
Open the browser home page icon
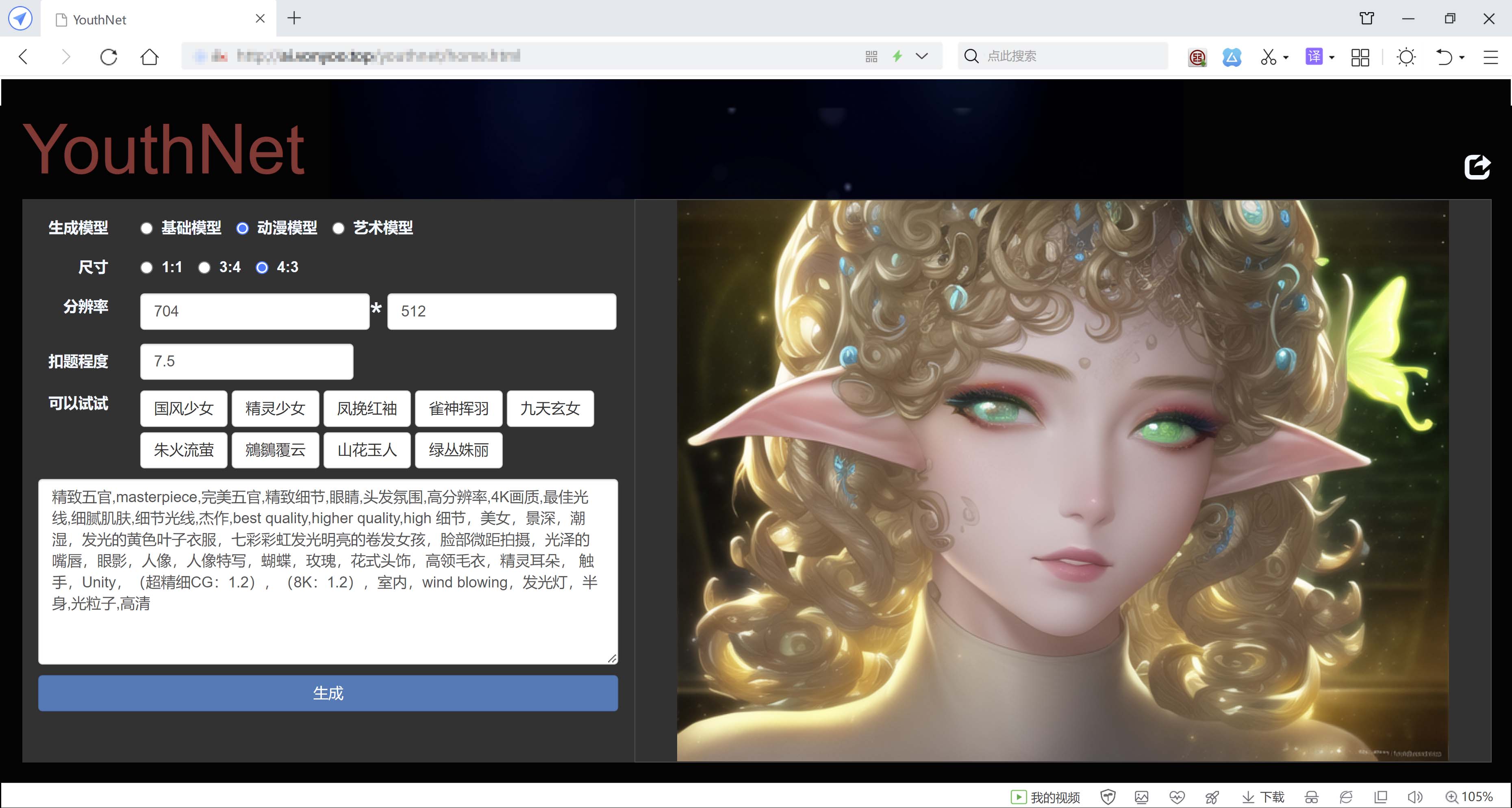(150, 56)
